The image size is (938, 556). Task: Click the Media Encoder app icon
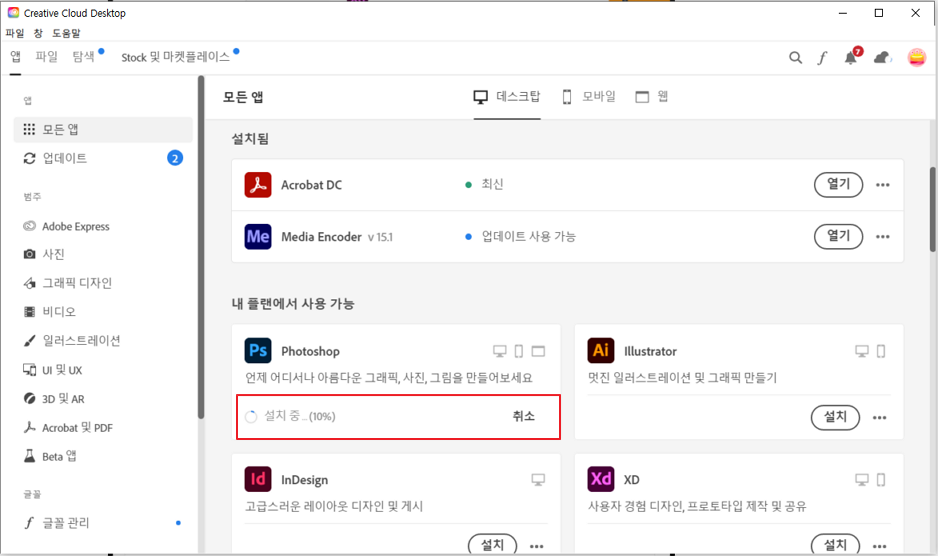(258, 236)
